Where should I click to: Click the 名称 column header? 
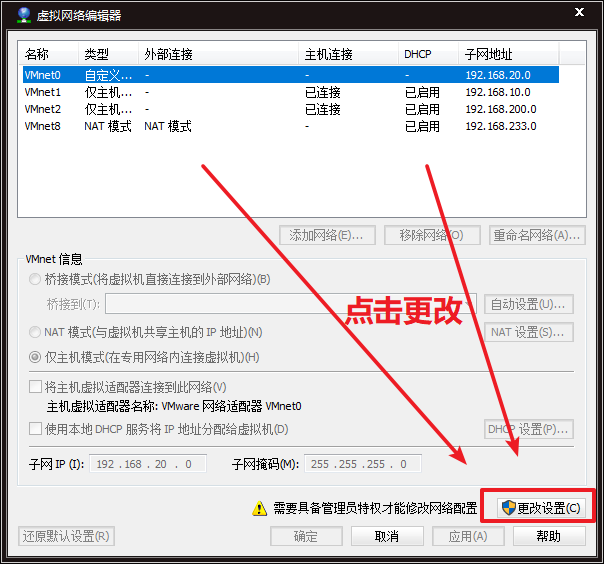click(48, 54)
